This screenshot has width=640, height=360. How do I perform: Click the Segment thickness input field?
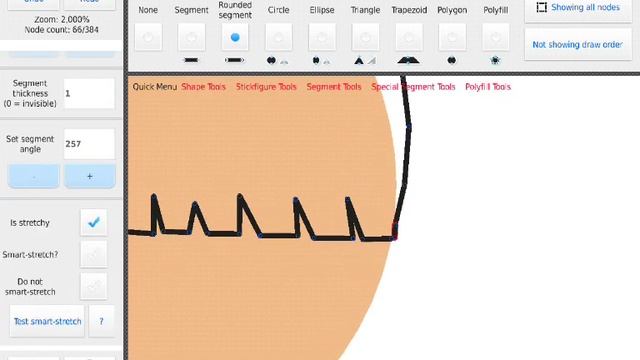(89, 93)
